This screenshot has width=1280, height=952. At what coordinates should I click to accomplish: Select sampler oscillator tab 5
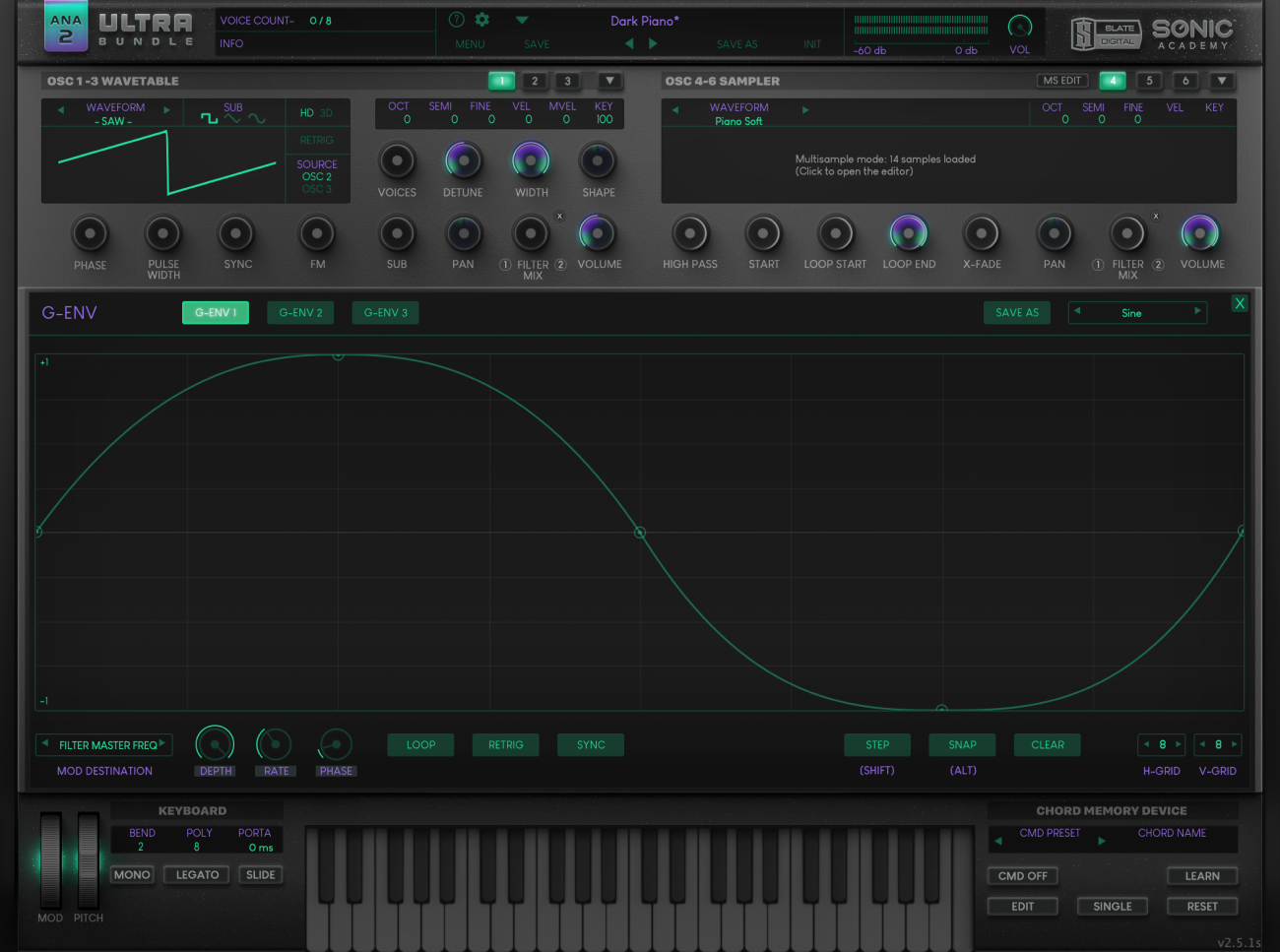click(x=1149, y=81)
